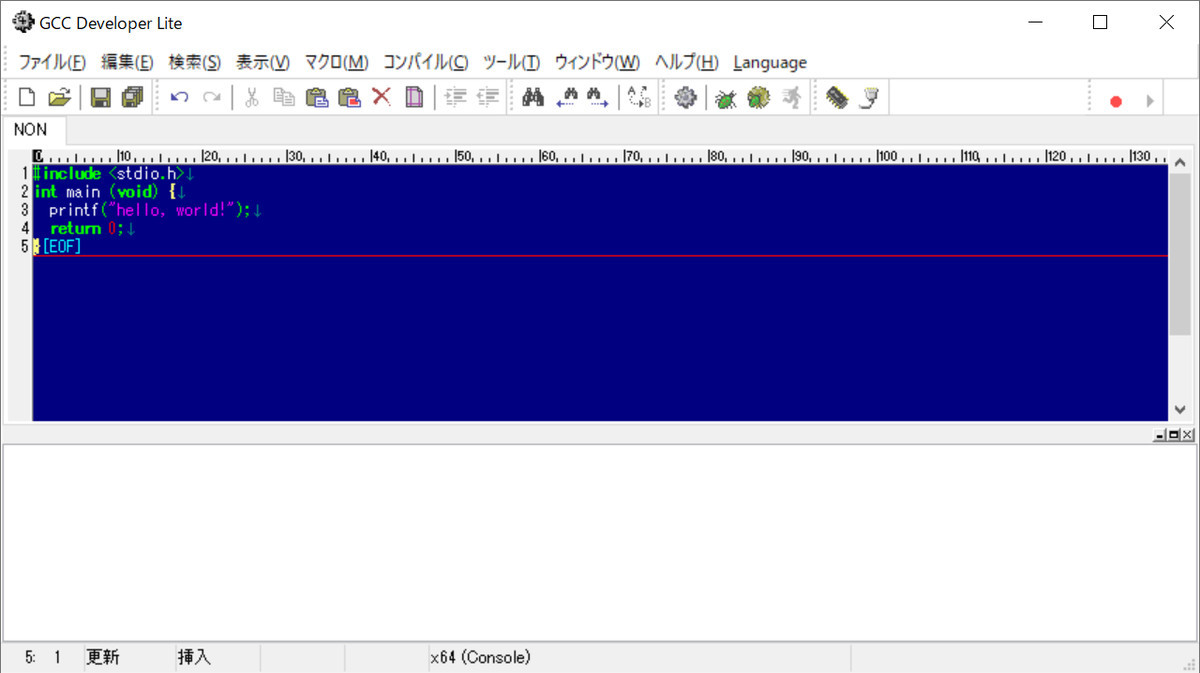Open a file with the folder icon

click(x=60, y=98)
